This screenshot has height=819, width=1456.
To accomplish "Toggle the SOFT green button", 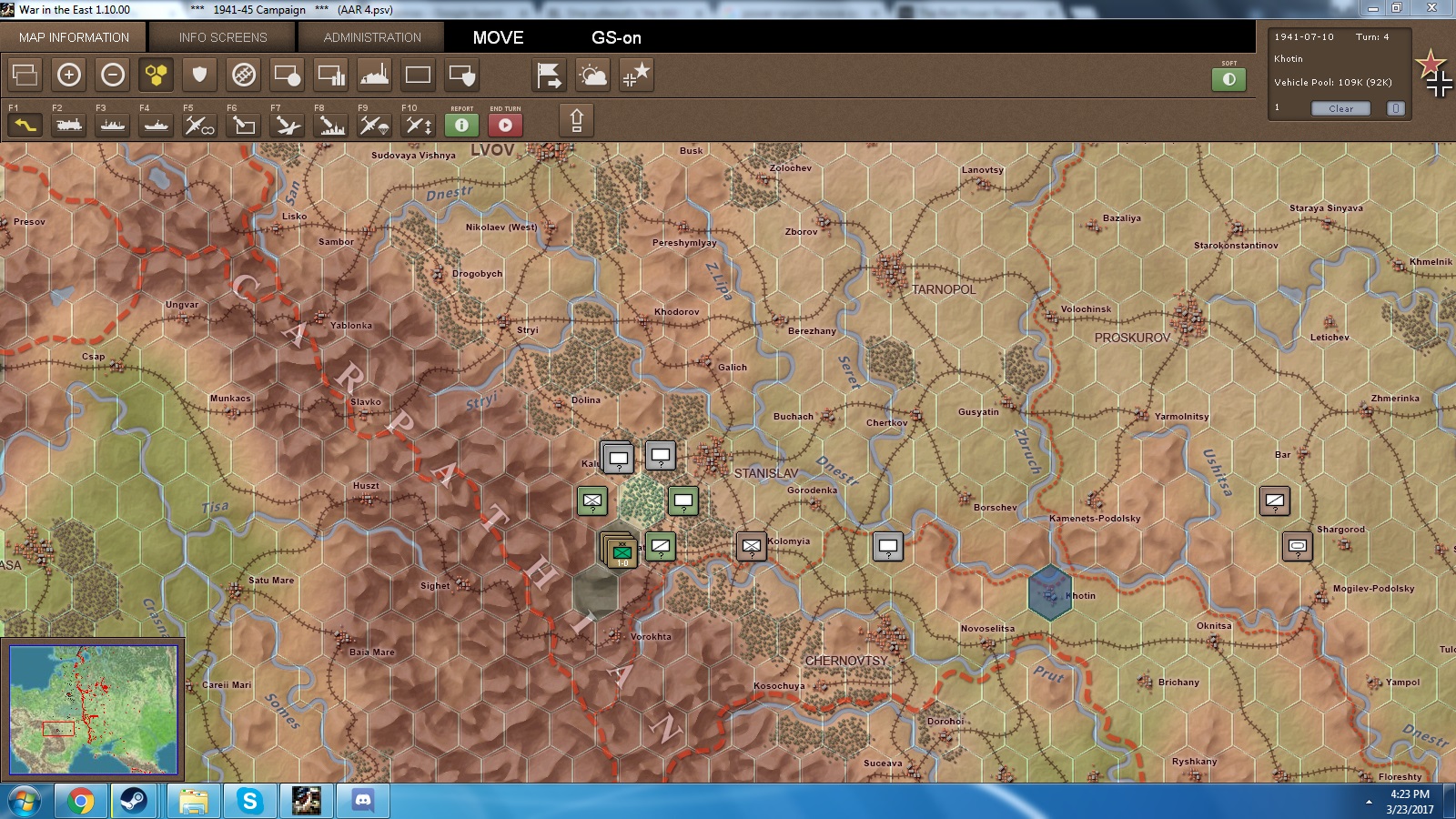I will [1229, 79].
